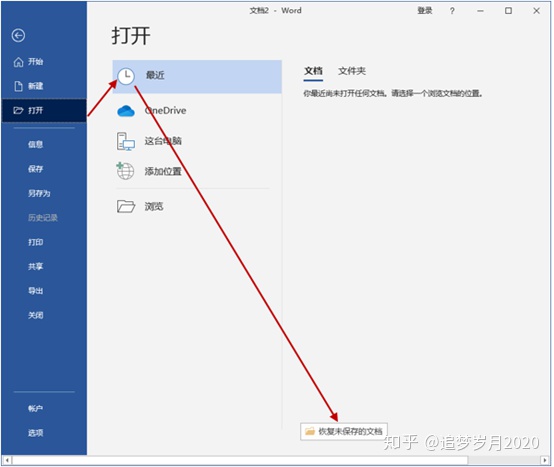This screenshot has height=467, width=554.
Task: Open the 打印 page
Action: pyautogui.click(x=44, y=242)
